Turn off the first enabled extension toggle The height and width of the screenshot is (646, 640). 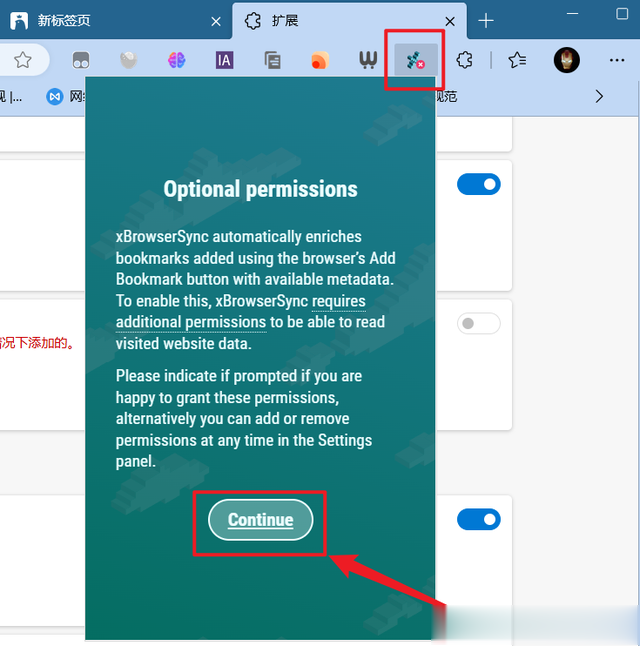tap(479, 184)
